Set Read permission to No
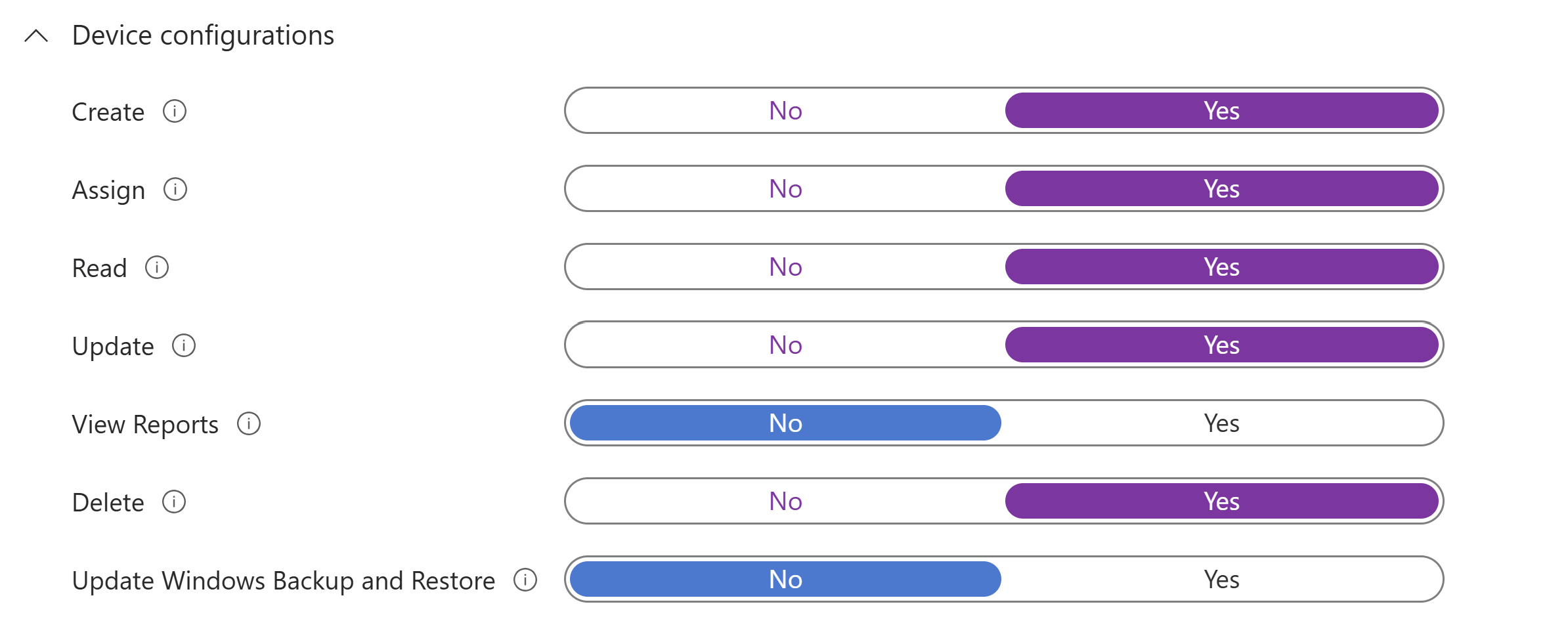This screenshot has width=1568, height=644. click(785, 267)
